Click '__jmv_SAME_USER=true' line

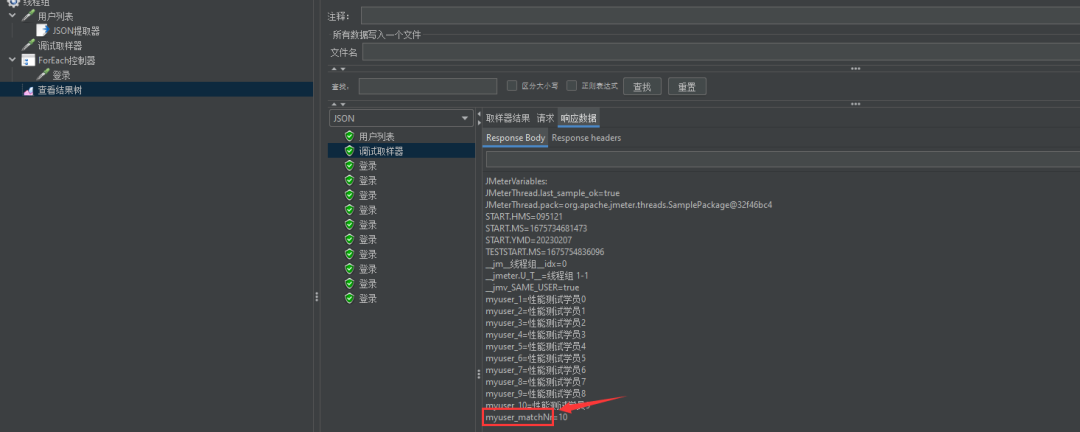click(x=532, y=287)
